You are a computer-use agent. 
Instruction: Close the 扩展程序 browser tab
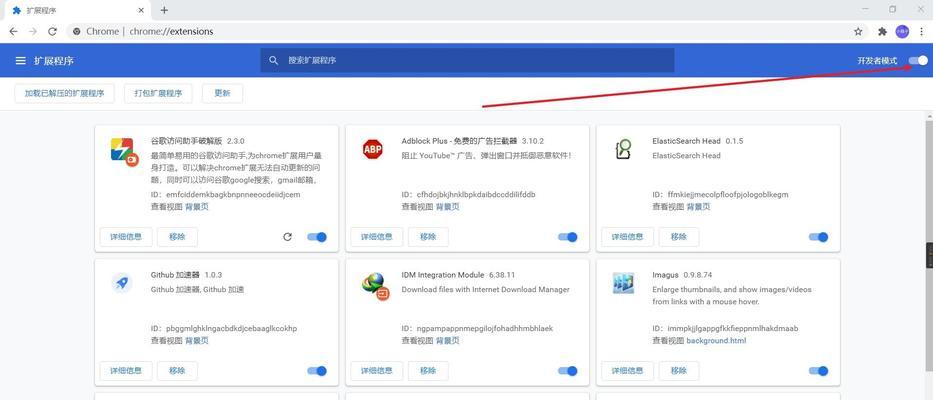click(x=141, y=10)
